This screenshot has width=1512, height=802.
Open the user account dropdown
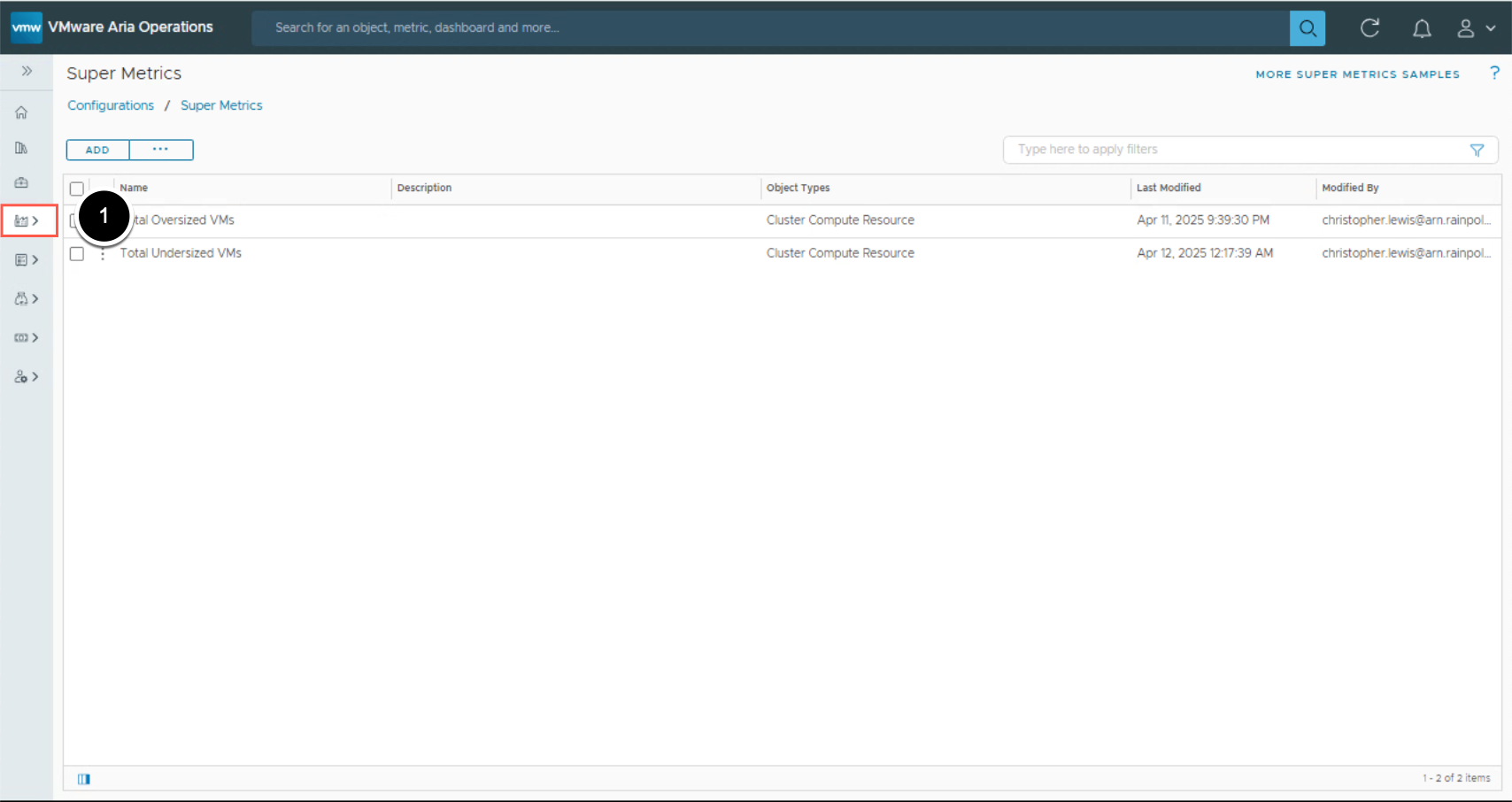1476,28
